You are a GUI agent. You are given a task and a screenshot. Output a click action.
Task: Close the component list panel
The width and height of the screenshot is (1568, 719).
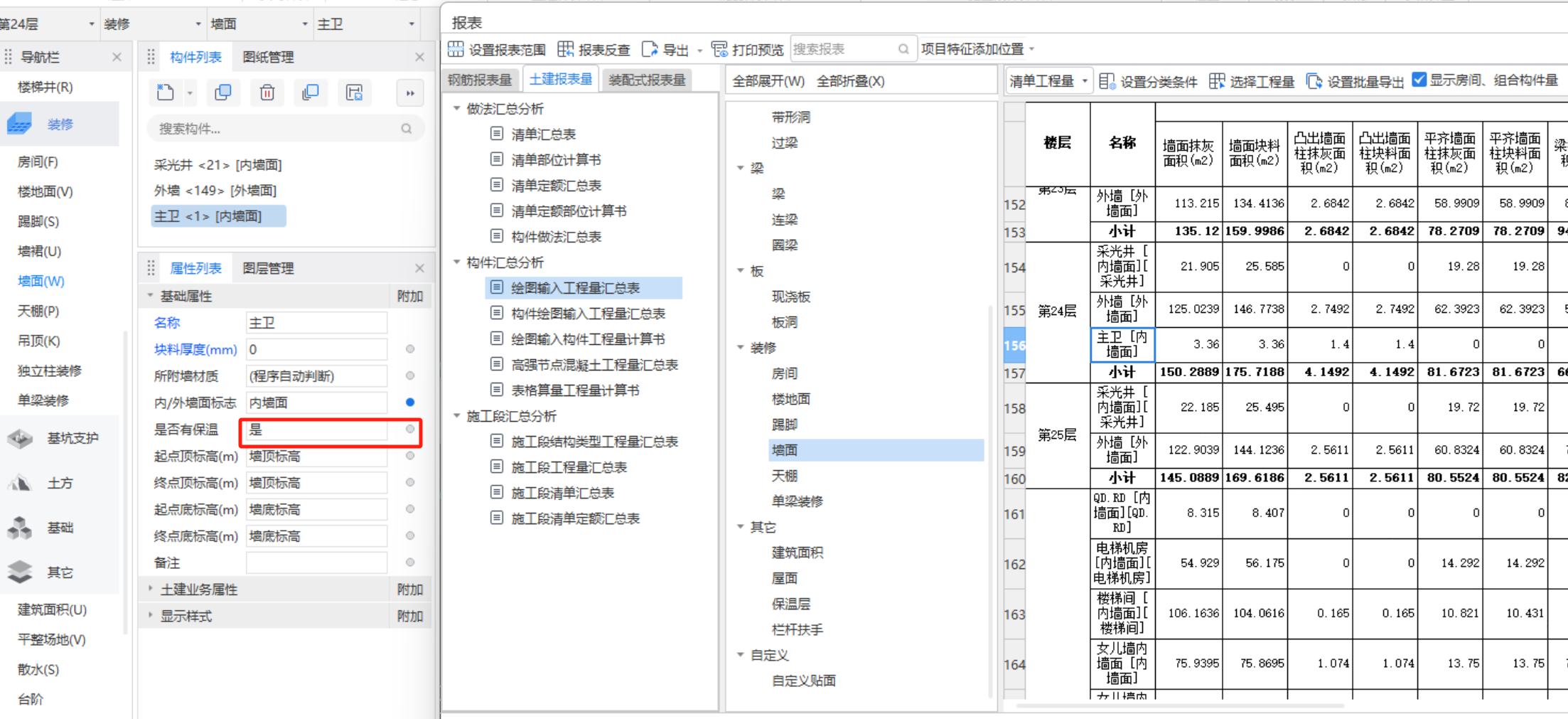419,57
